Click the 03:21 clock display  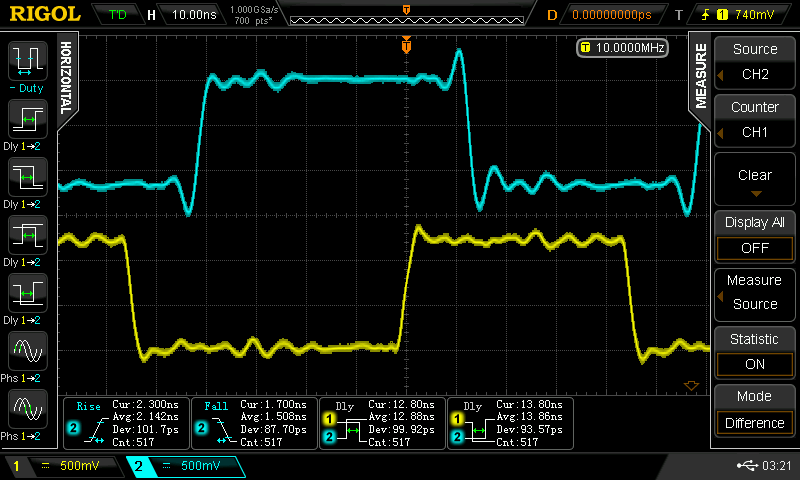776,466
